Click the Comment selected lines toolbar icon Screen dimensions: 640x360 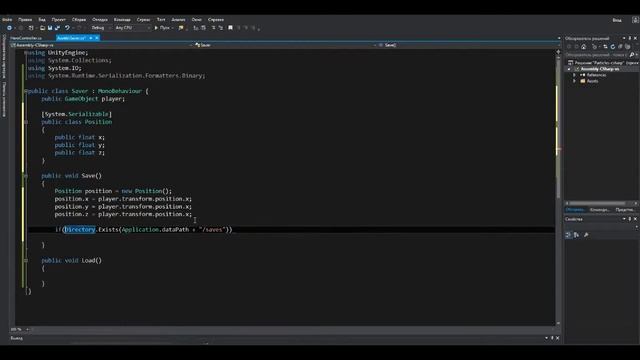[213, 28]
